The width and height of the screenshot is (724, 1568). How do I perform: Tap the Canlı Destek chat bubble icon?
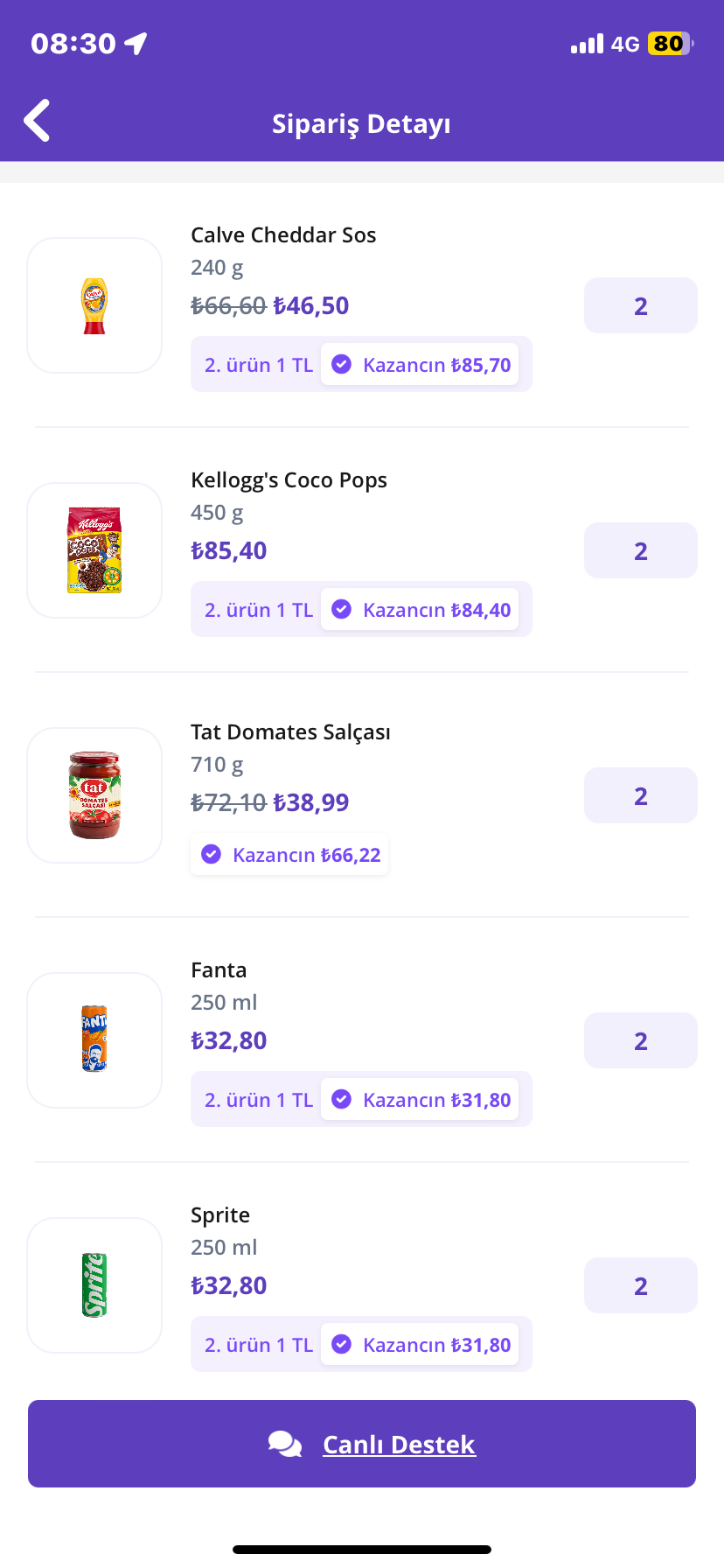[285, 1444]
